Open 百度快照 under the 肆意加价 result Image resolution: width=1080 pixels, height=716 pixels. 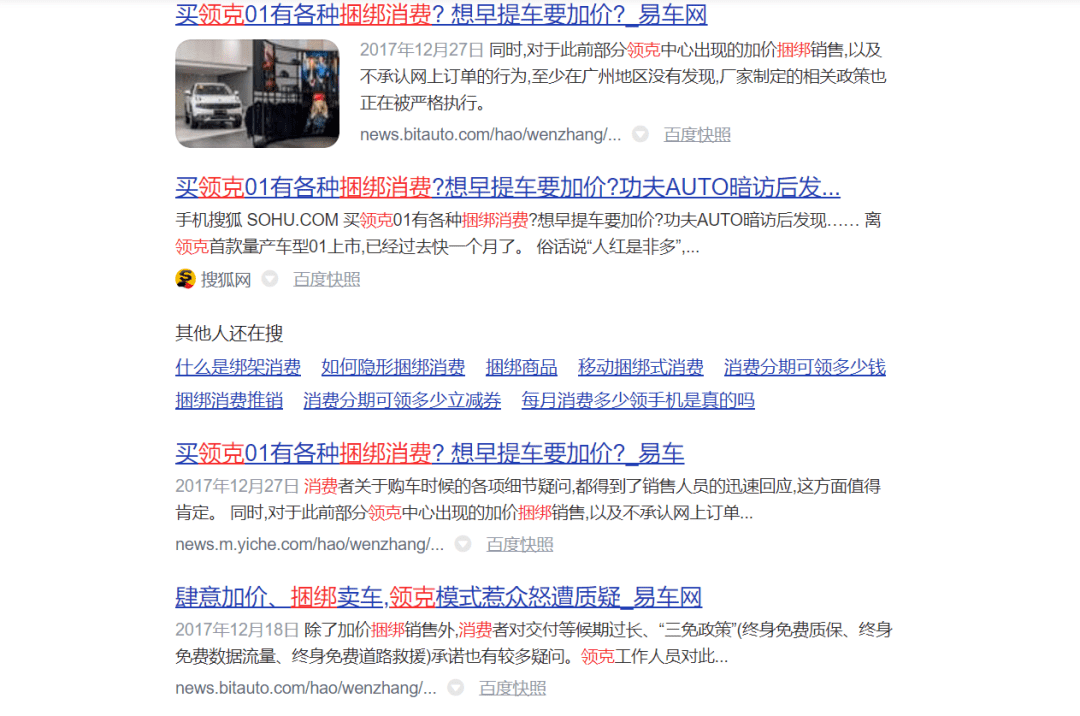(x=512, y=688)
